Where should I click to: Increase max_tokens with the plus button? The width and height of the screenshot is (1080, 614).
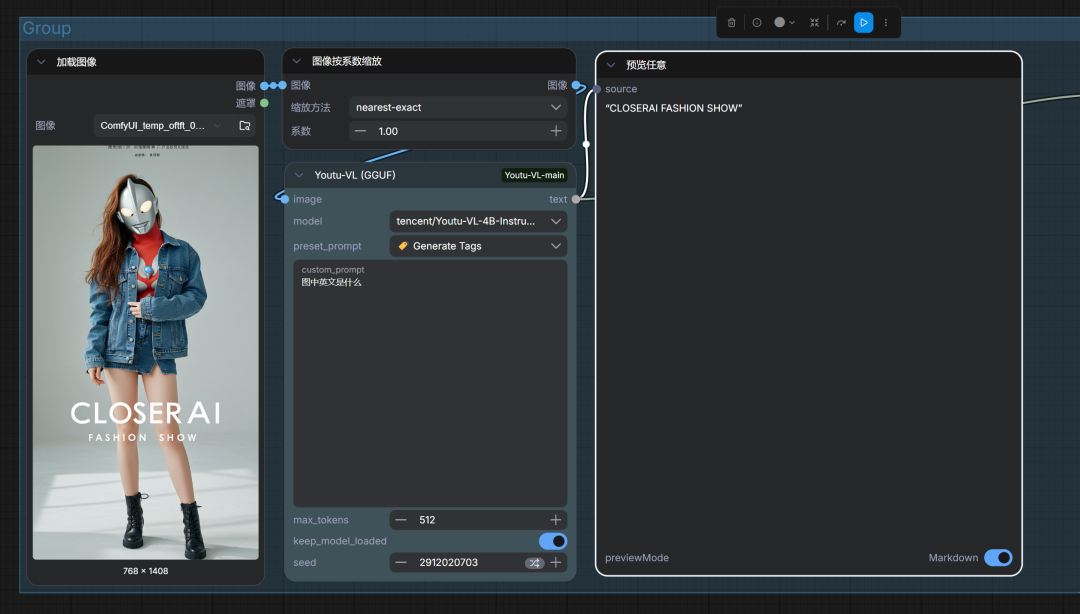coord(556,520)
